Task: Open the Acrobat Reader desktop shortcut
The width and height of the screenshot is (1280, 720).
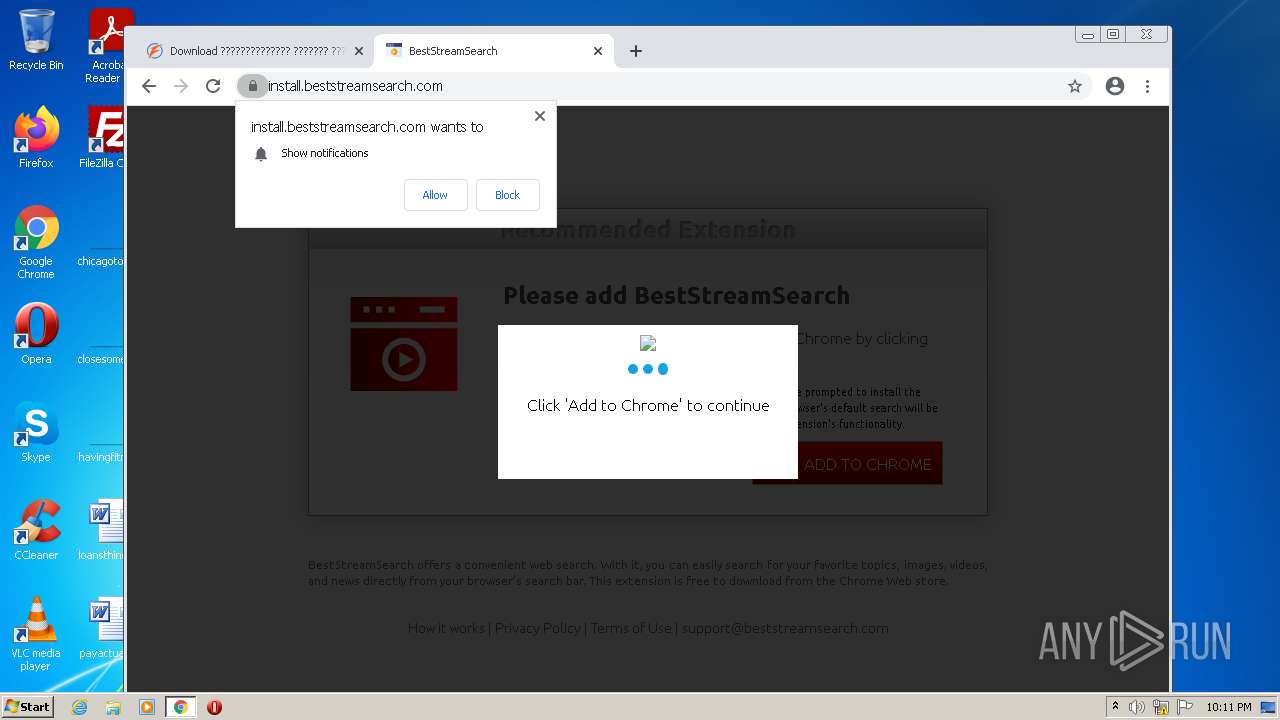Action: (x=106, y=46)
